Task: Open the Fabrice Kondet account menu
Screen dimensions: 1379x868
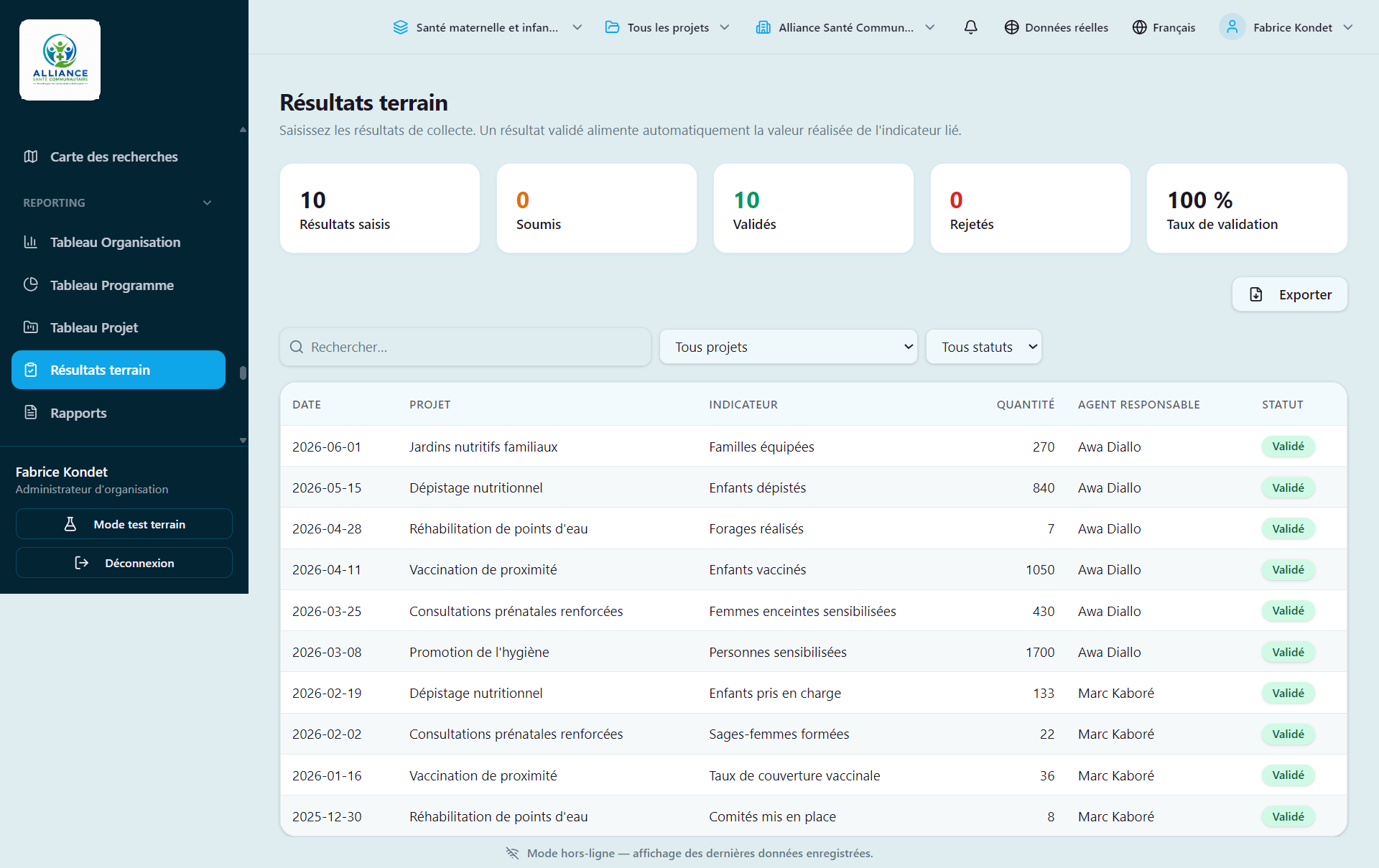Action: click(x=1286, y=27)
